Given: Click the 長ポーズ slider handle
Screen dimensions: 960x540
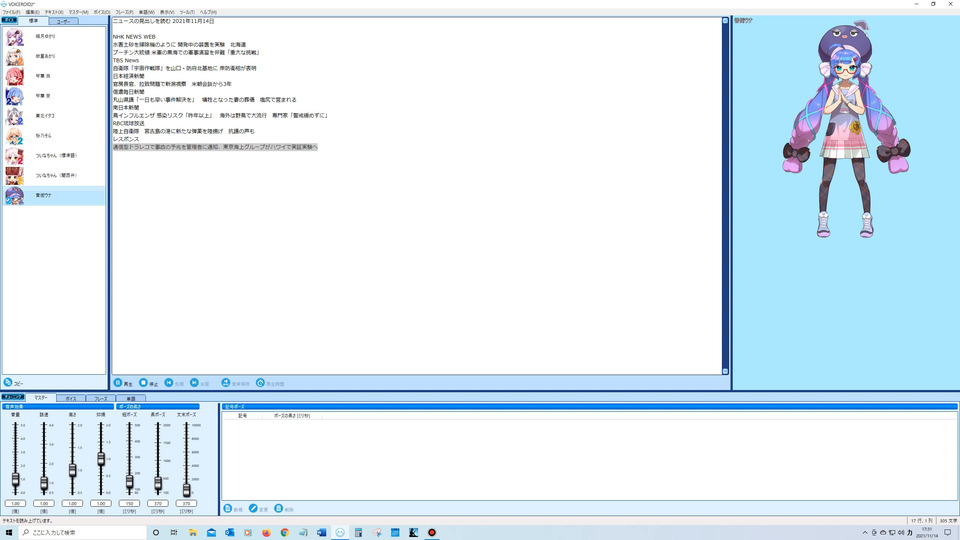Looking at the screenshot, I should [x=158, y=484].
